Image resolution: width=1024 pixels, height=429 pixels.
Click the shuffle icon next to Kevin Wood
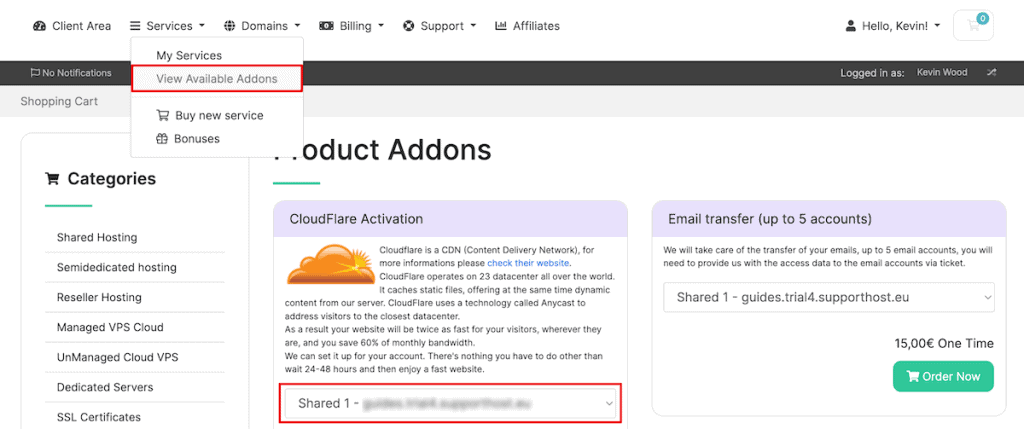click(x=991, y=73)
